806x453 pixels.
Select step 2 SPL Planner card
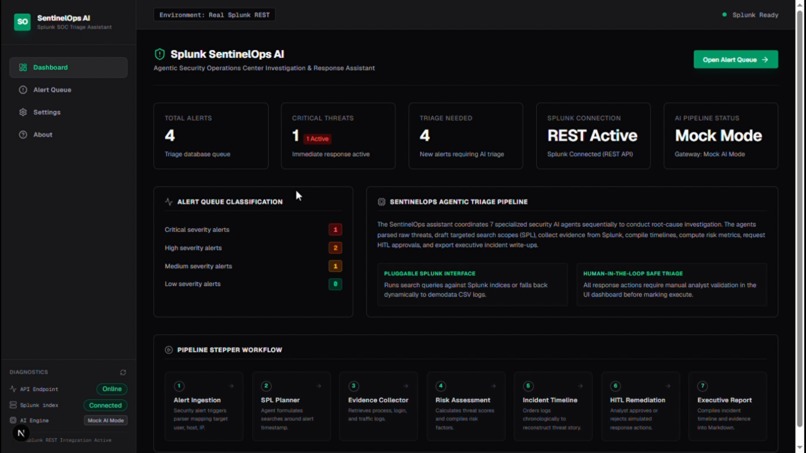(x=291, y=406)
